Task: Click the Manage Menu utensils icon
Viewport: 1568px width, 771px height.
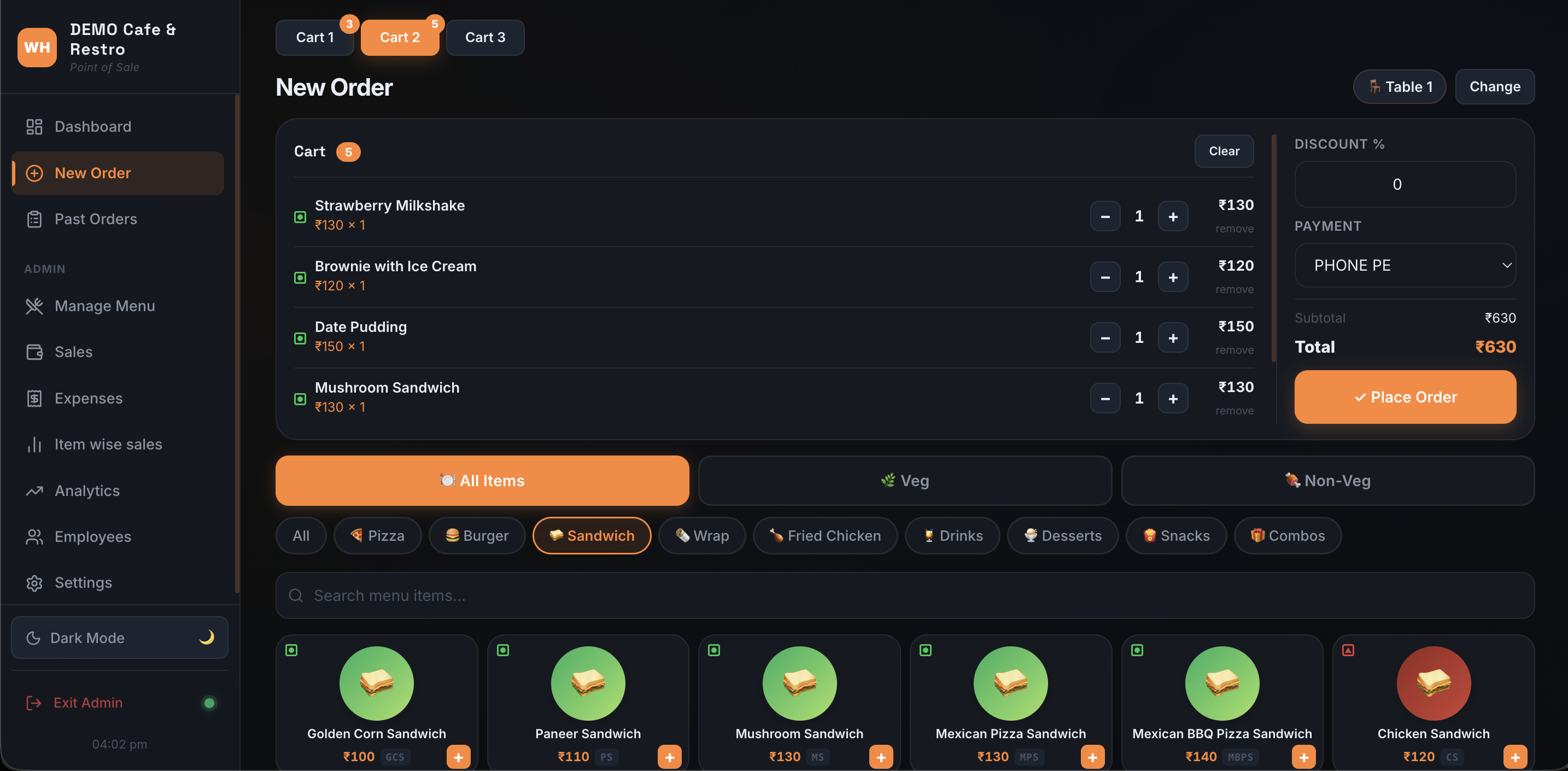Action: point(34,306)
